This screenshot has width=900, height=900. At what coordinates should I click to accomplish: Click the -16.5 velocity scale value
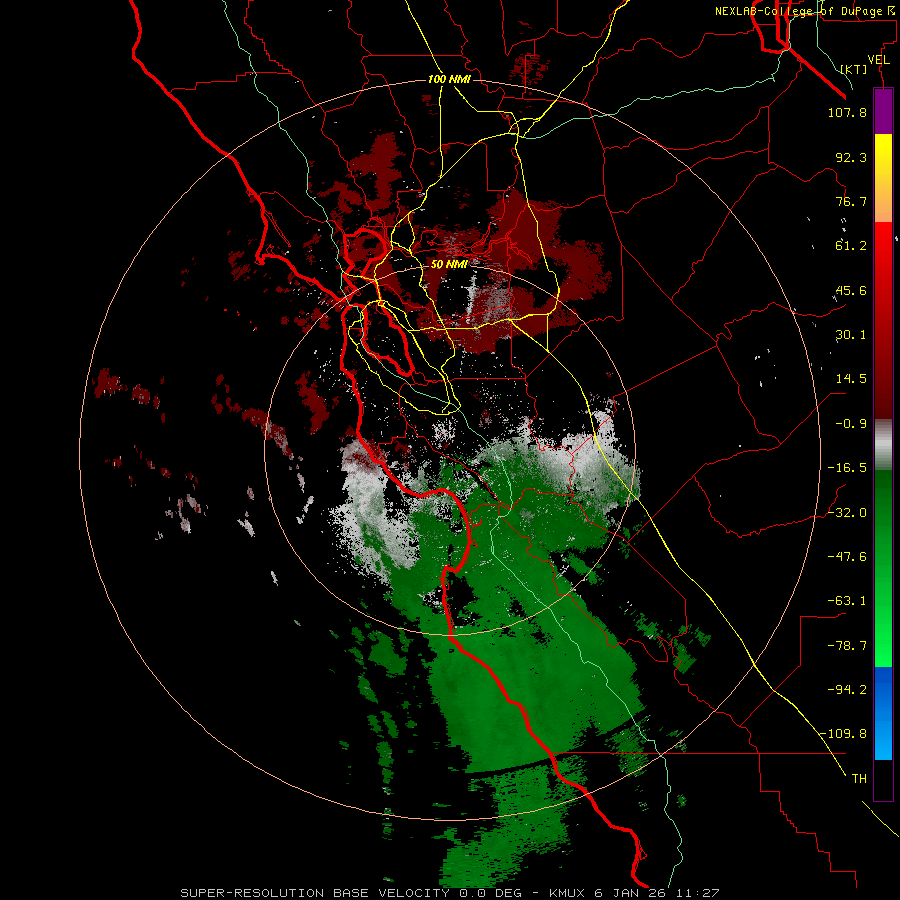pyautogui.click(x=847, y=468)
